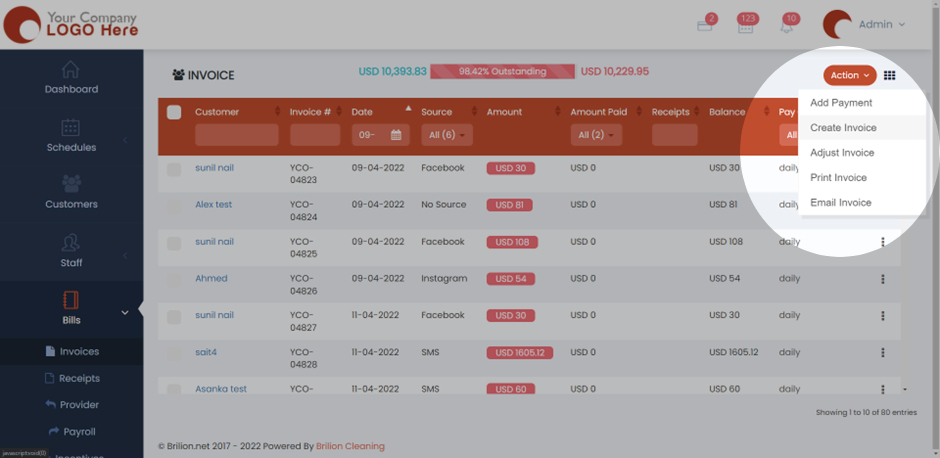Click the mail envelope notification icon
Image resolution: width=940 pixels, height=458 pixels.
pos(705,26)
